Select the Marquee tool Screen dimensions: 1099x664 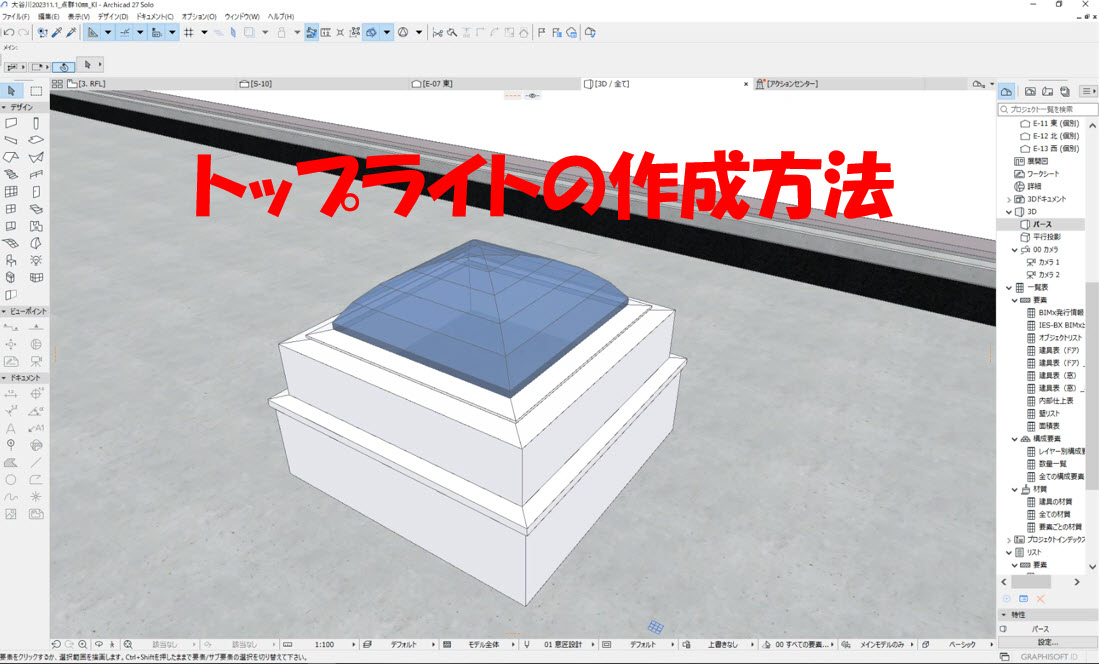tap(37, 91)
